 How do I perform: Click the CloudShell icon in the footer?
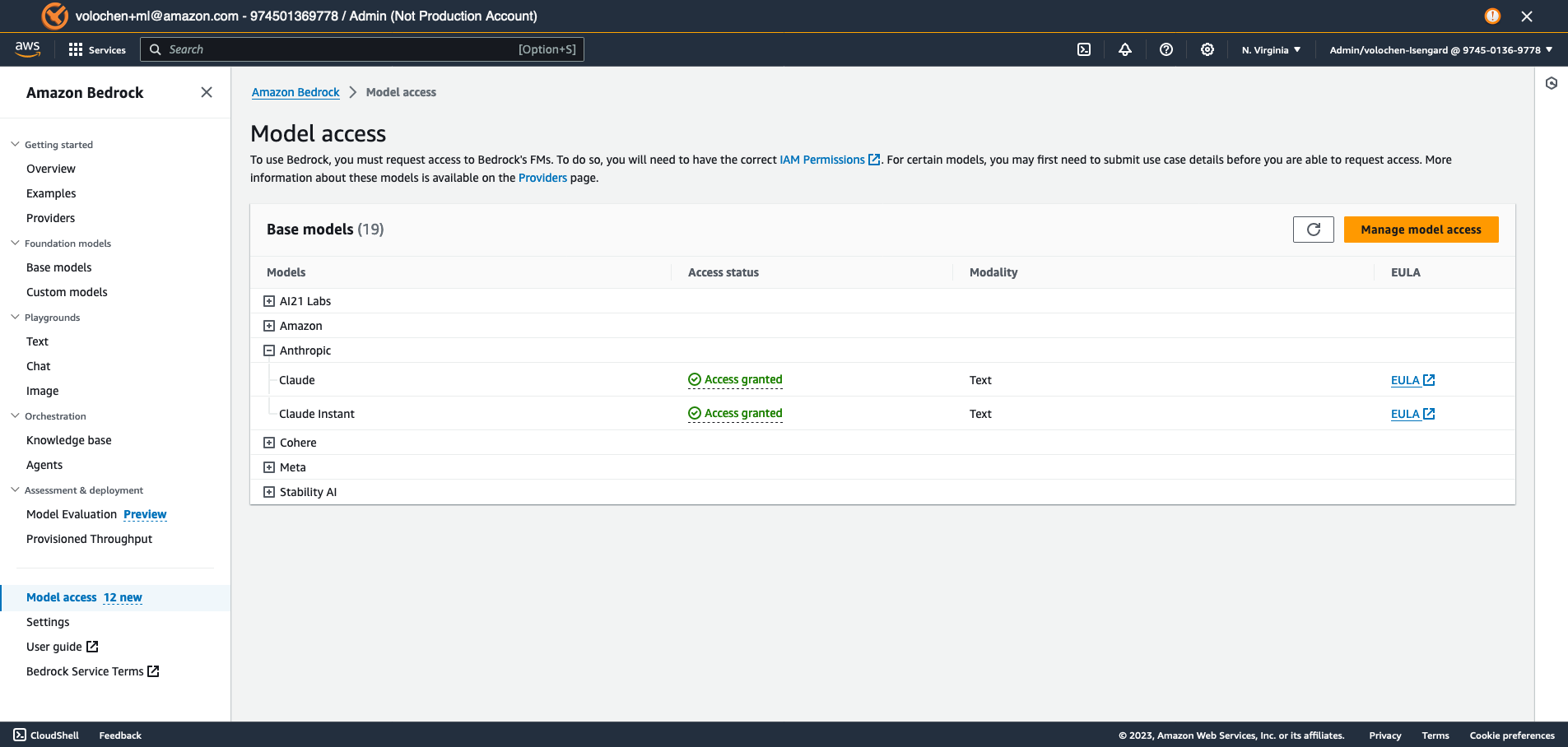click(20, 735)
